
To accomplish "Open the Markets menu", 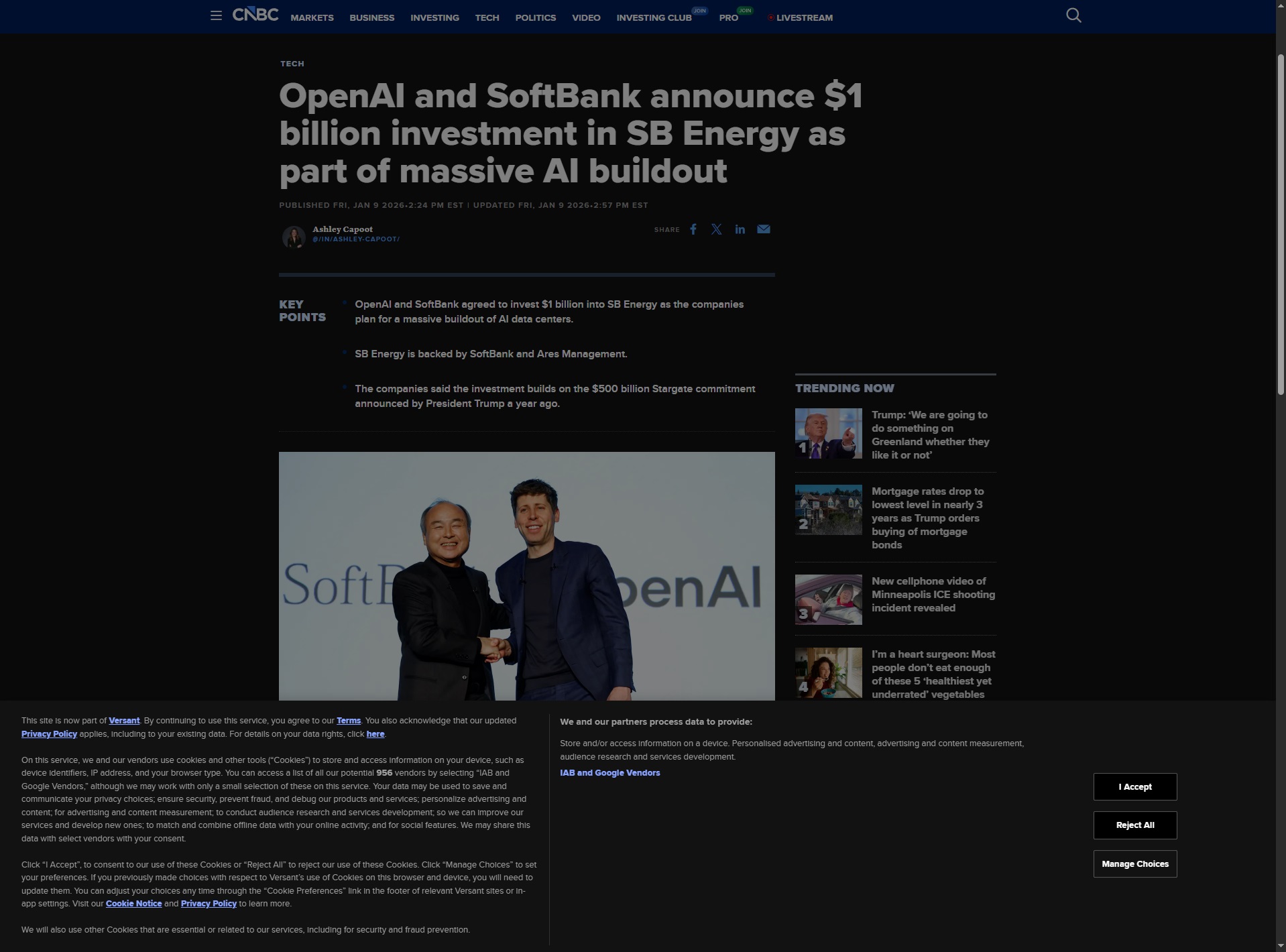I will [312, 18].
